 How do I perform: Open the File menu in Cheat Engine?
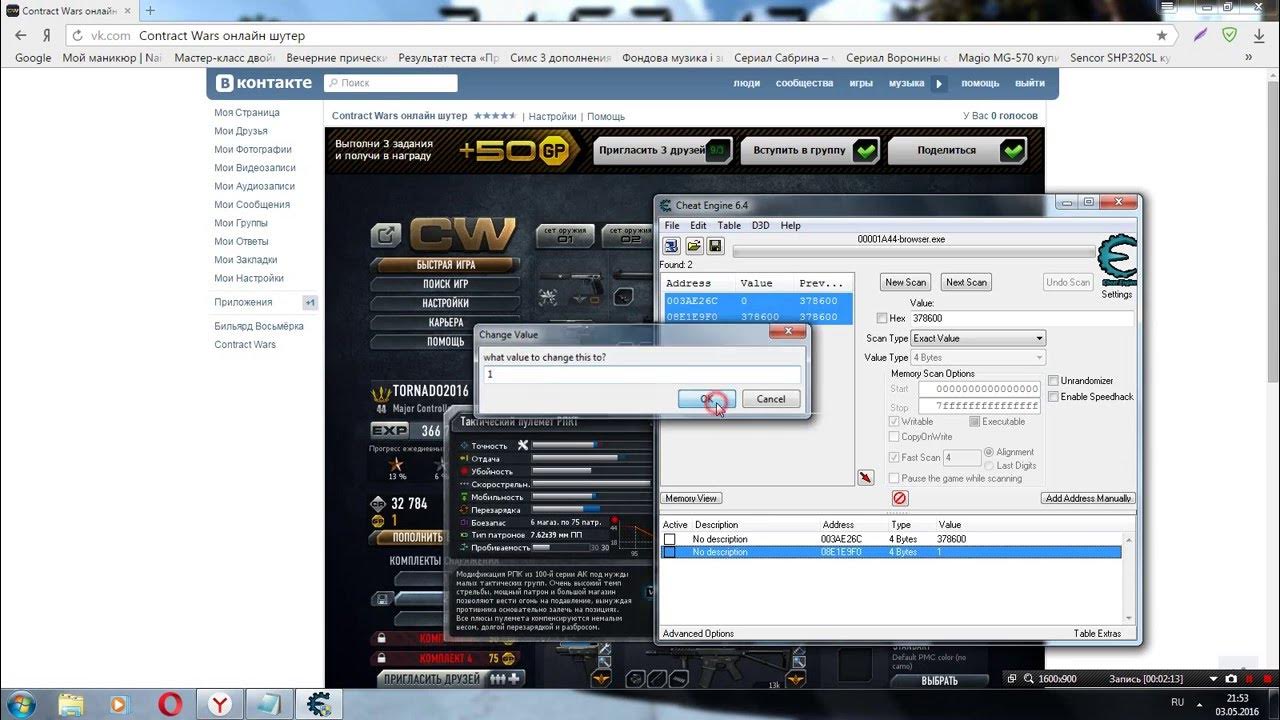(x=673, y=225)
